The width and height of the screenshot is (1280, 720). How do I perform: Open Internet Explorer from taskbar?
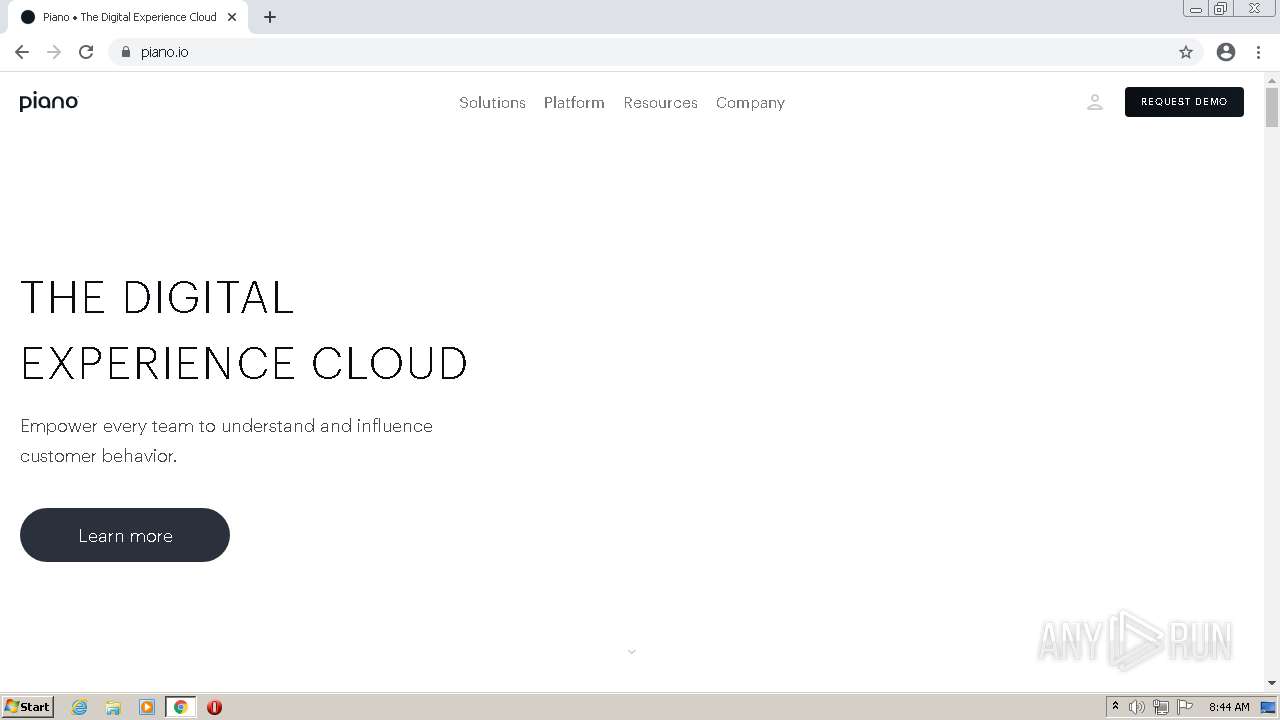click(80, 707)
